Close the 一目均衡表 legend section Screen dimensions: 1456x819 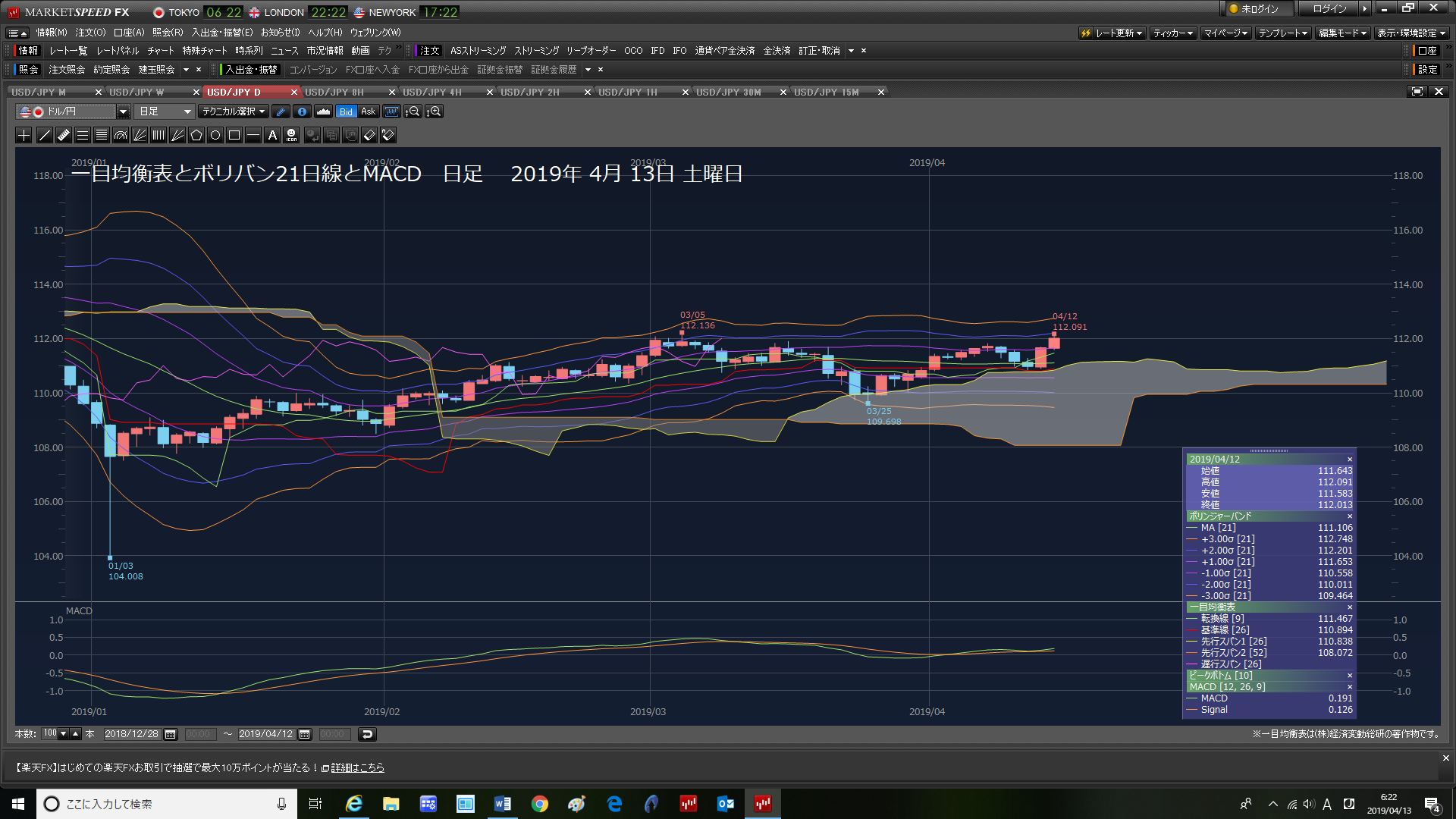tap(1349, 607)
